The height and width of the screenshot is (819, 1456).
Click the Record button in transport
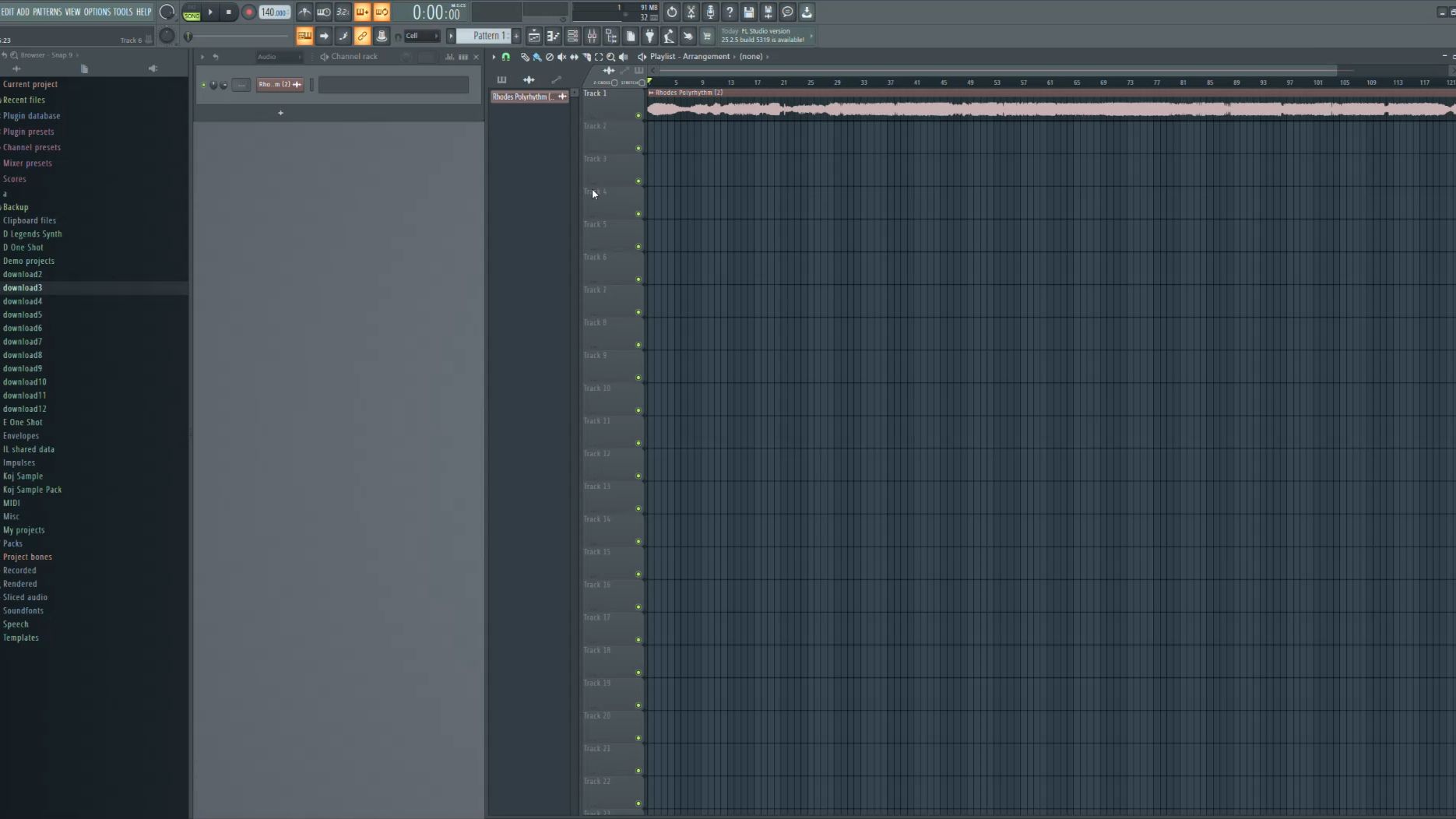tap(249, 12)
